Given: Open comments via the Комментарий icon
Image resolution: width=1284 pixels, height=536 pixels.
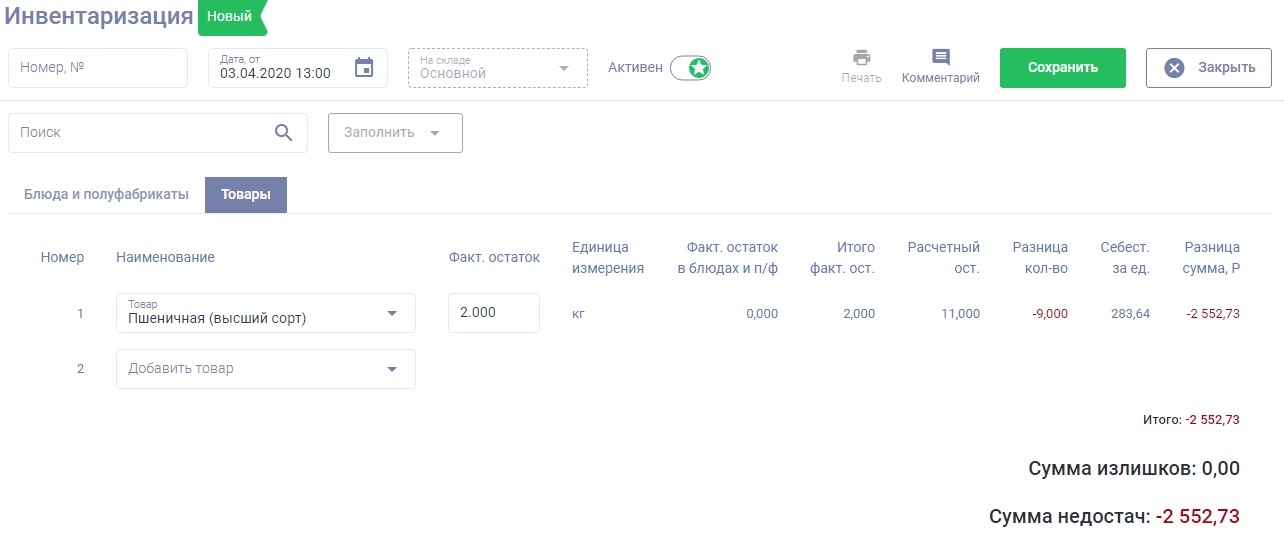Looking at the screenshot, I should tap(940, 58).
